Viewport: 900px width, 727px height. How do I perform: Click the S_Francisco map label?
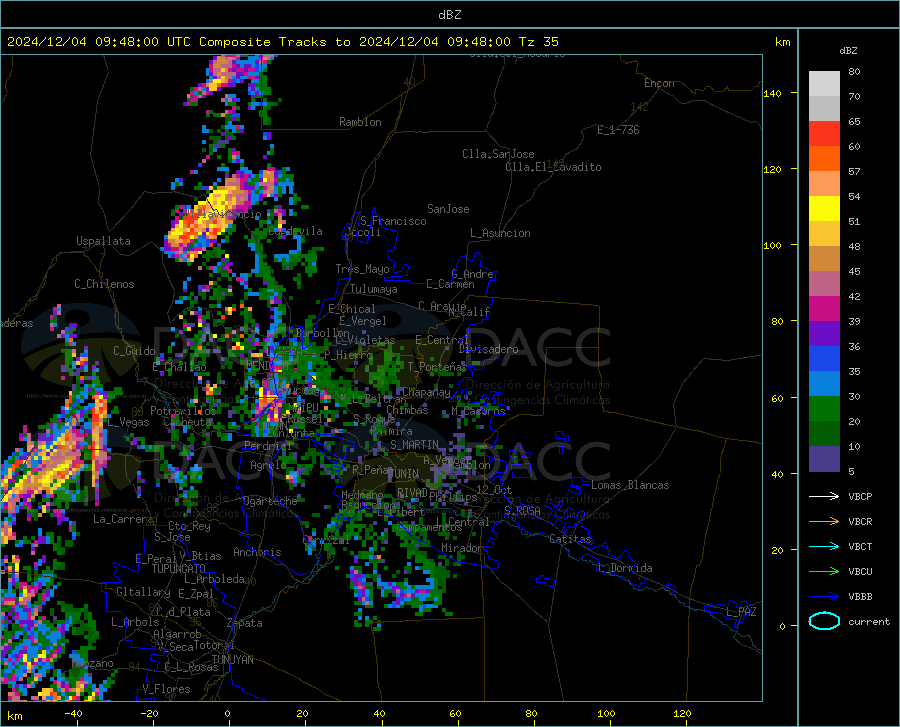(393, 221)
